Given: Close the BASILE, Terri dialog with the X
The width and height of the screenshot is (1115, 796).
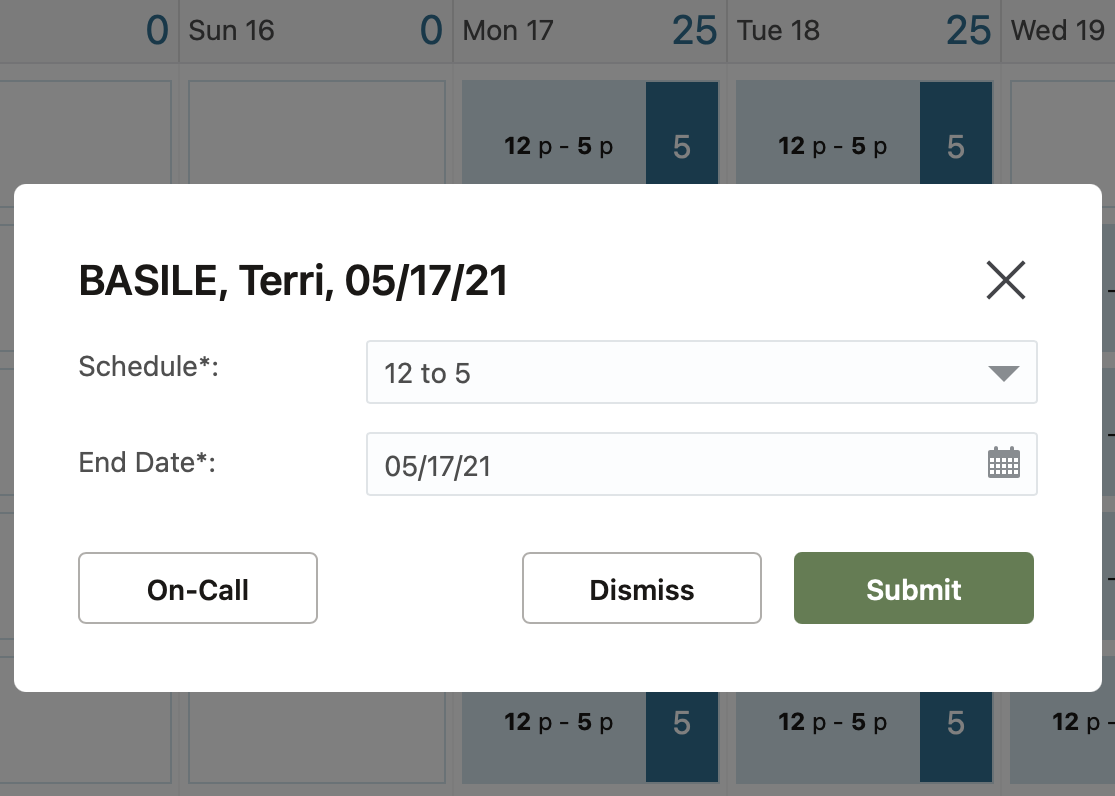Looking at the screenshot, I should tap(1006, 281).
